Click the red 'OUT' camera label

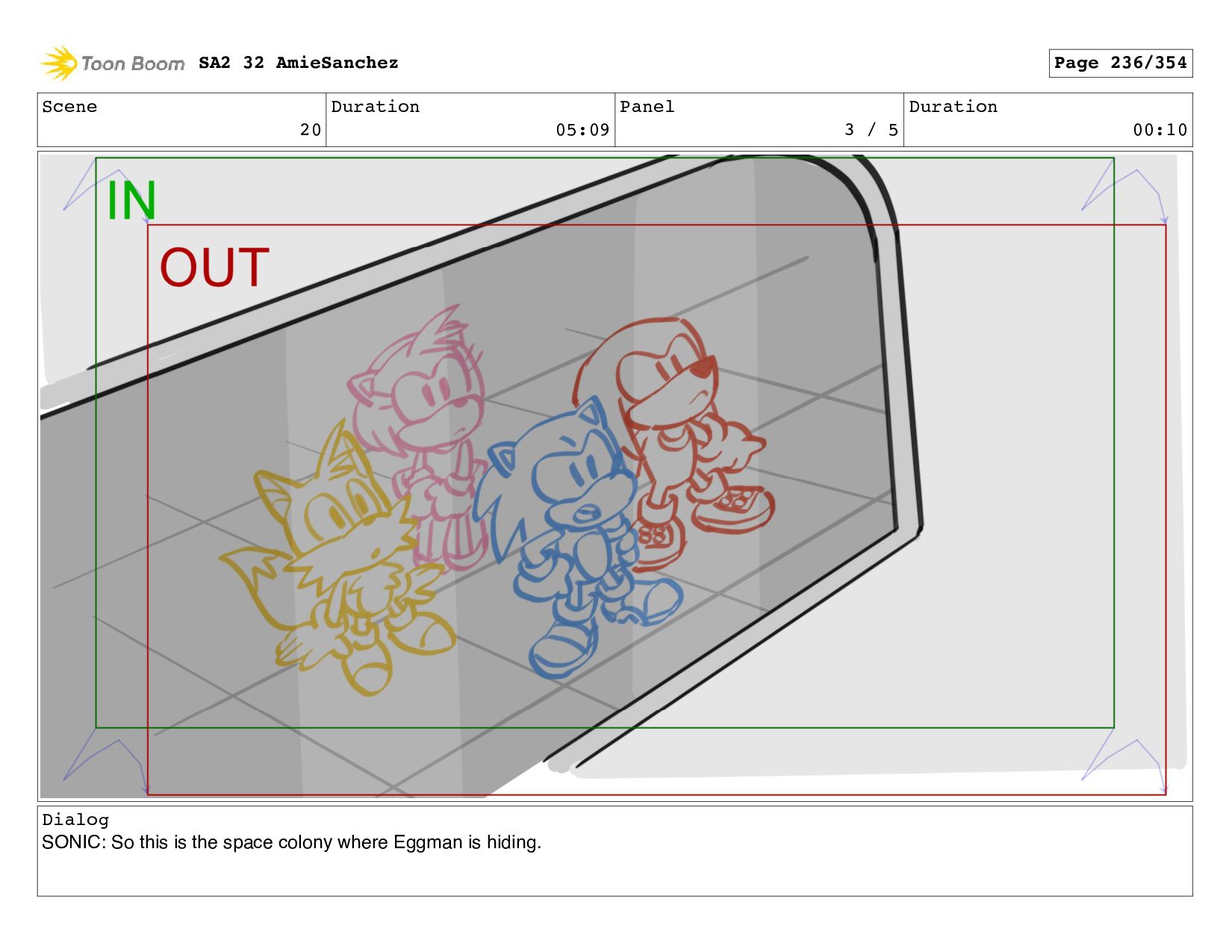click(214, 267)
